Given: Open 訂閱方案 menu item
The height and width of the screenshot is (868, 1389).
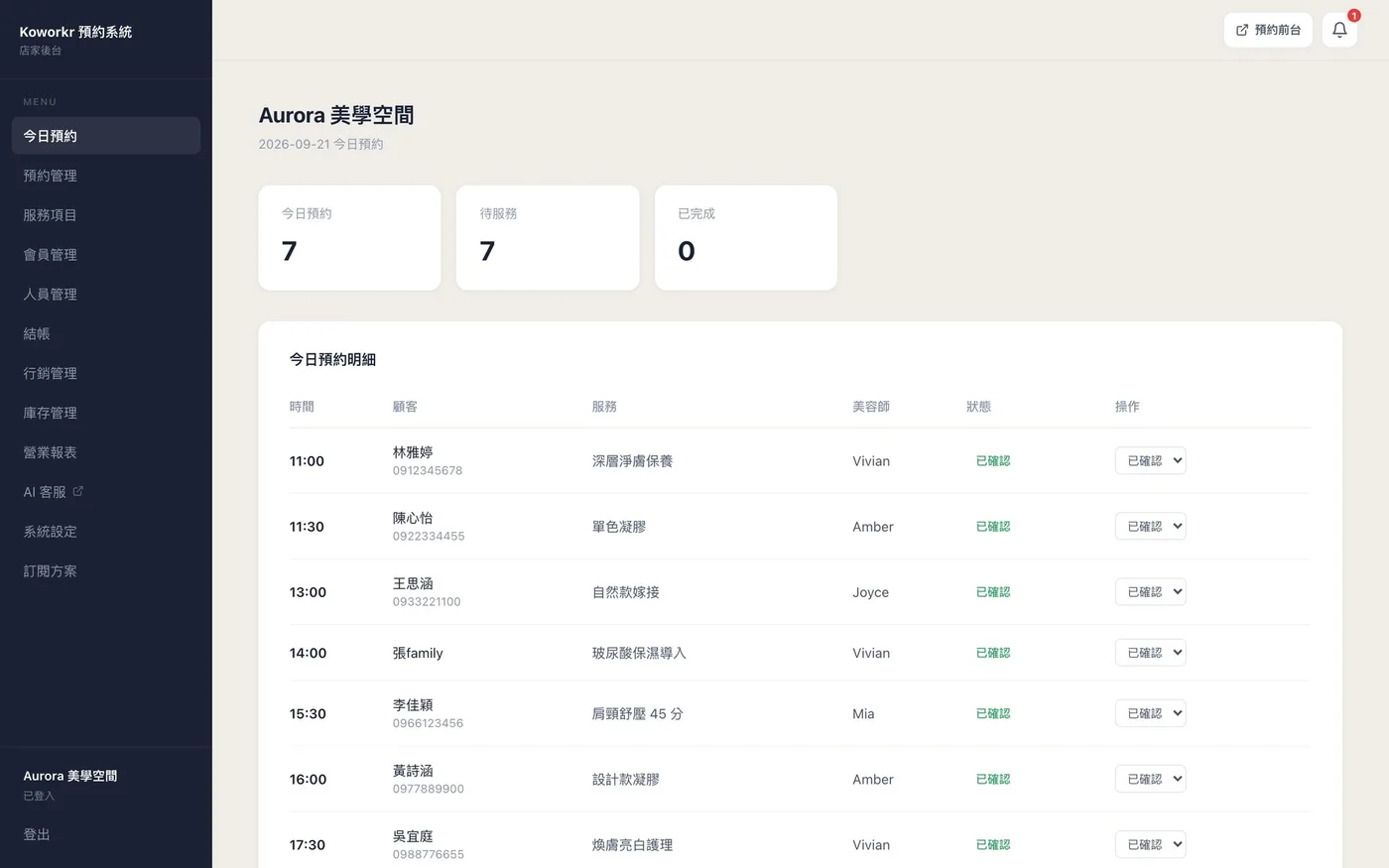Looking at the screenshot, I should point(106,571).
